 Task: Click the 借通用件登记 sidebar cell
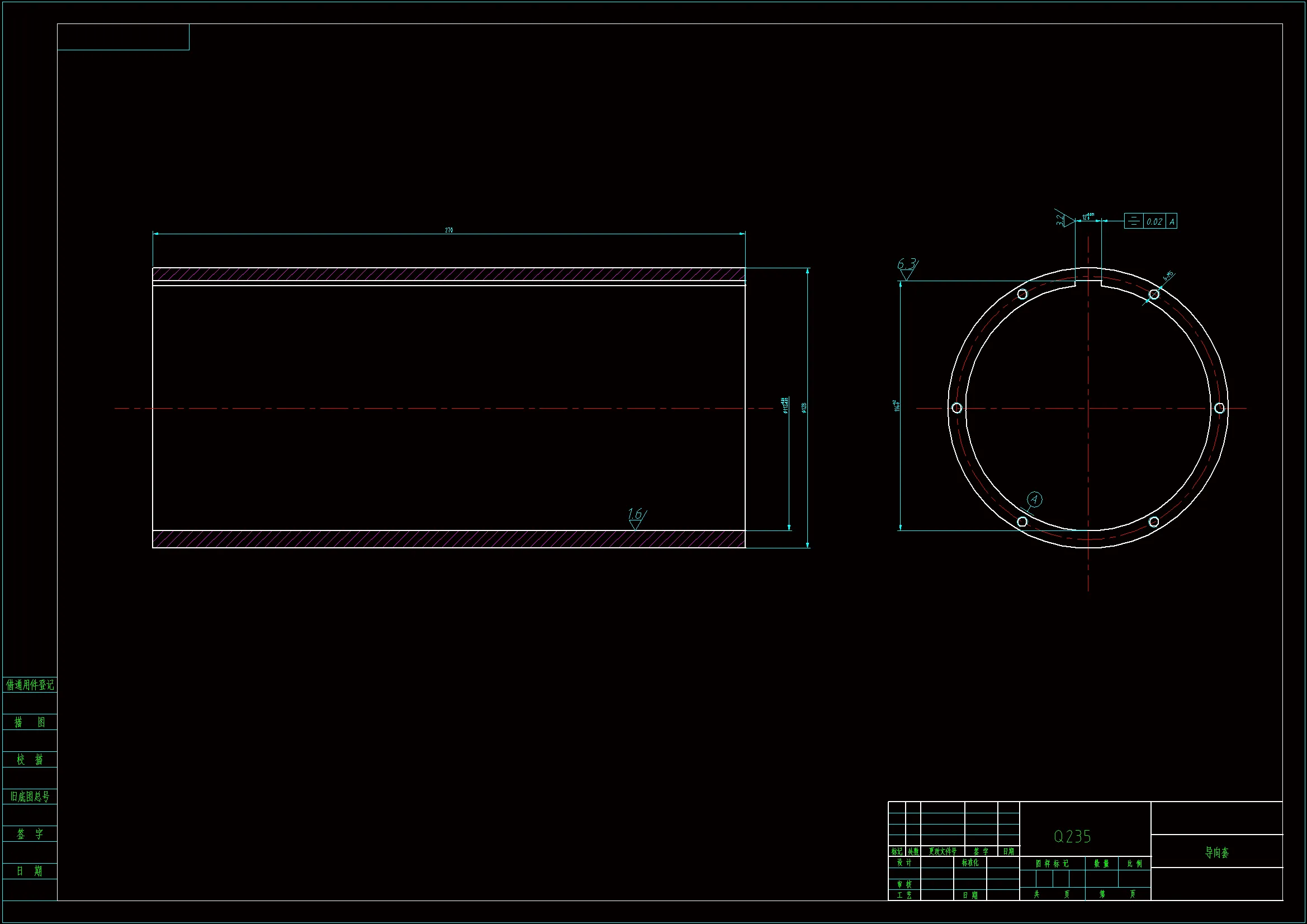[30, 684]
